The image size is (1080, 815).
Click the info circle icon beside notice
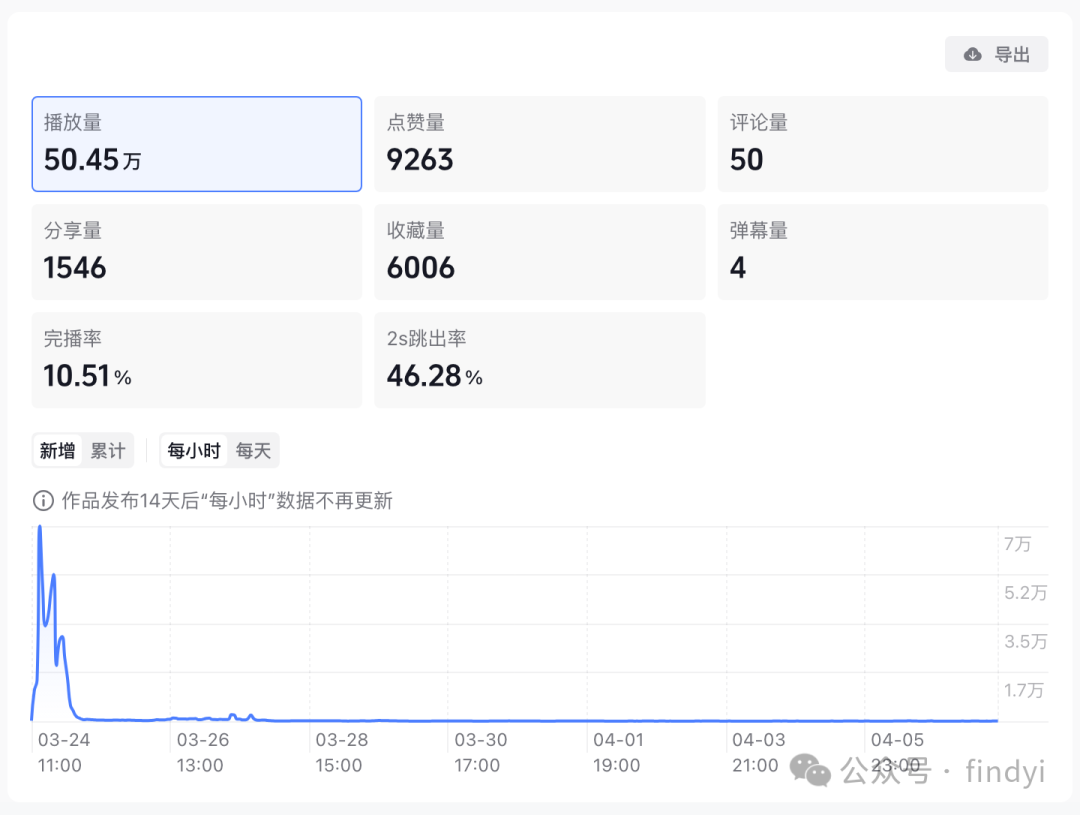click(43, 501)
